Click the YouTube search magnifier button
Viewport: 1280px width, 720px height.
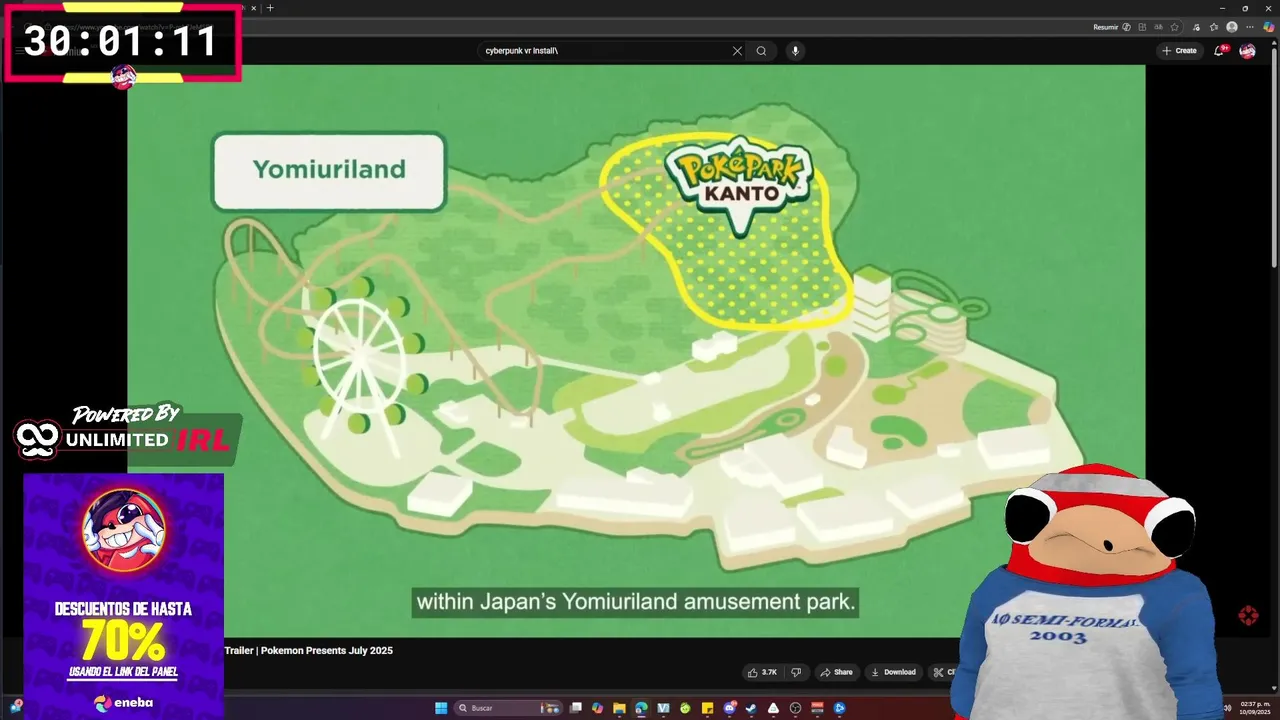tap(761, 51)
